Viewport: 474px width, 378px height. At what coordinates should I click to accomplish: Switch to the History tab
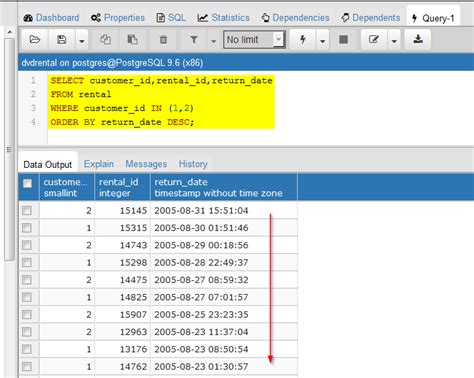(193, 164)
